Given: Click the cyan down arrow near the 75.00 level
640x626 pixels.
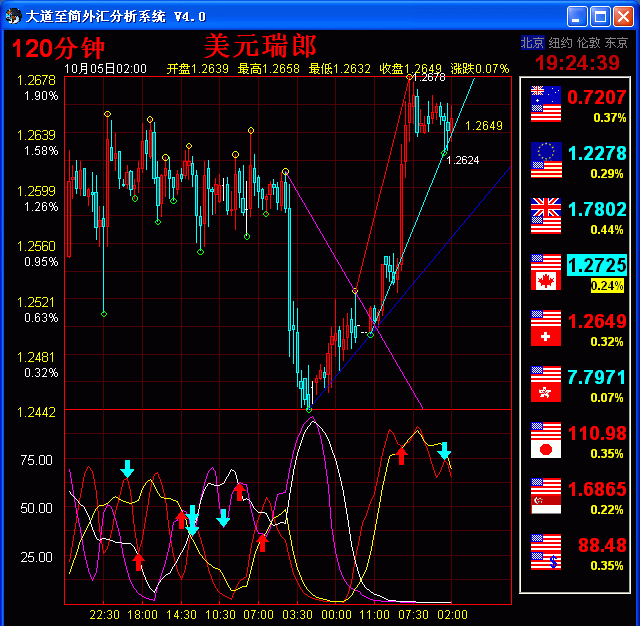Looking at the screenshot, I should (x=127, y=468).
